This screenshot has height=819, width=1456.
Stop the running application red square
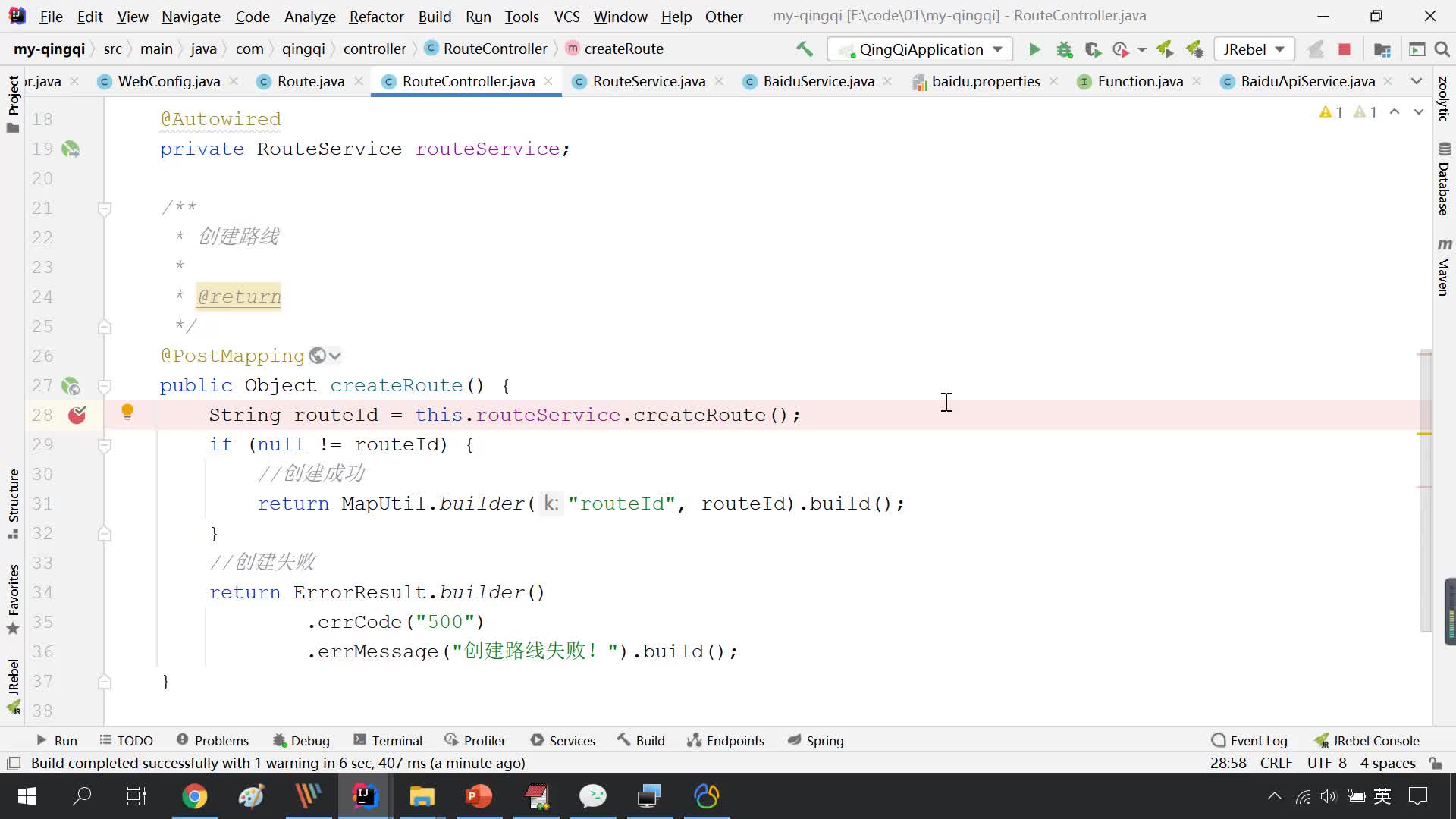pos(1345,49)
